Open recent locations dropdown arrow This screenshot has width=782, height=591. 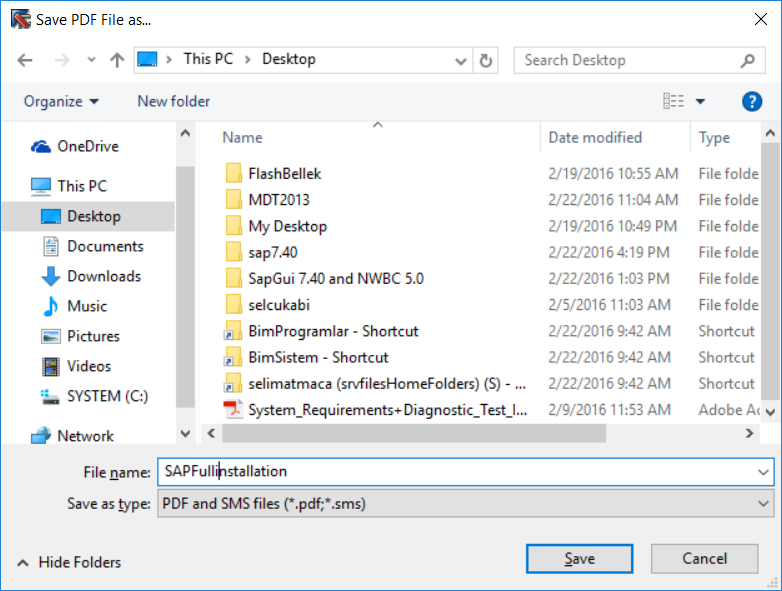pyautogui.click(x=91, y=60)
